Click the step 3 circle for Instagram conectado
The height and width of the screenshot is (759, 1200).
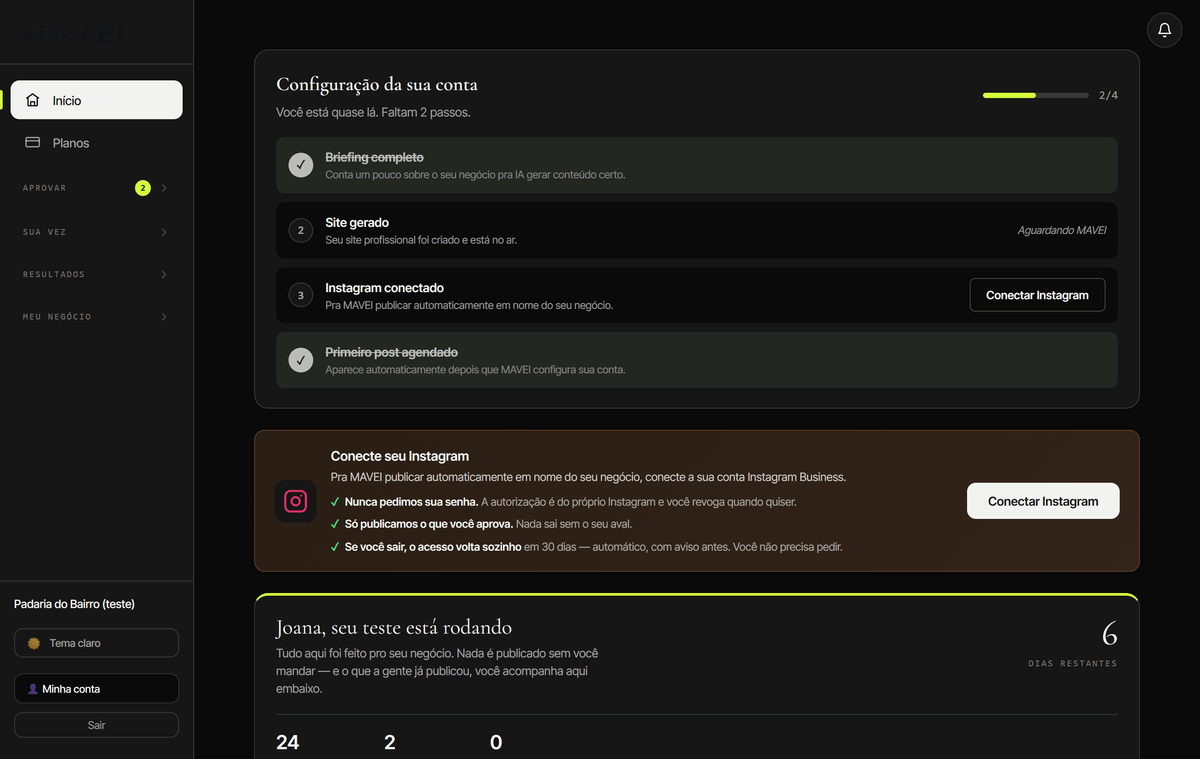click(x=301, y=295)
